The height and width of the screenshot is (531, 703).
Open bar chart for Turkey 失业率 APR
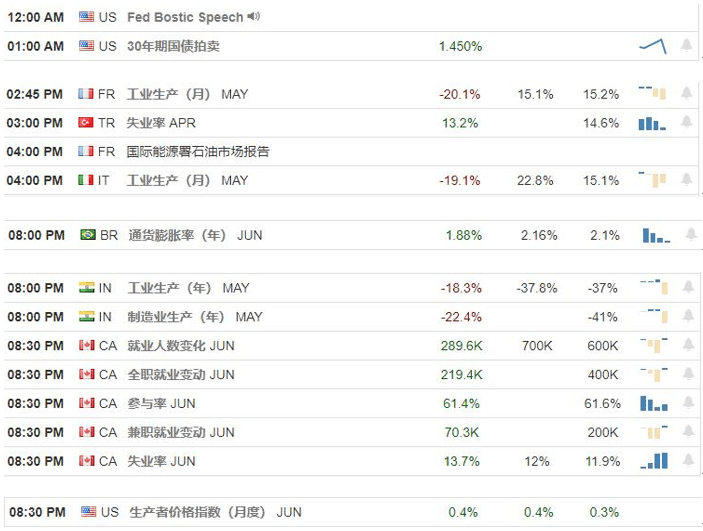(x=652, y=123)
